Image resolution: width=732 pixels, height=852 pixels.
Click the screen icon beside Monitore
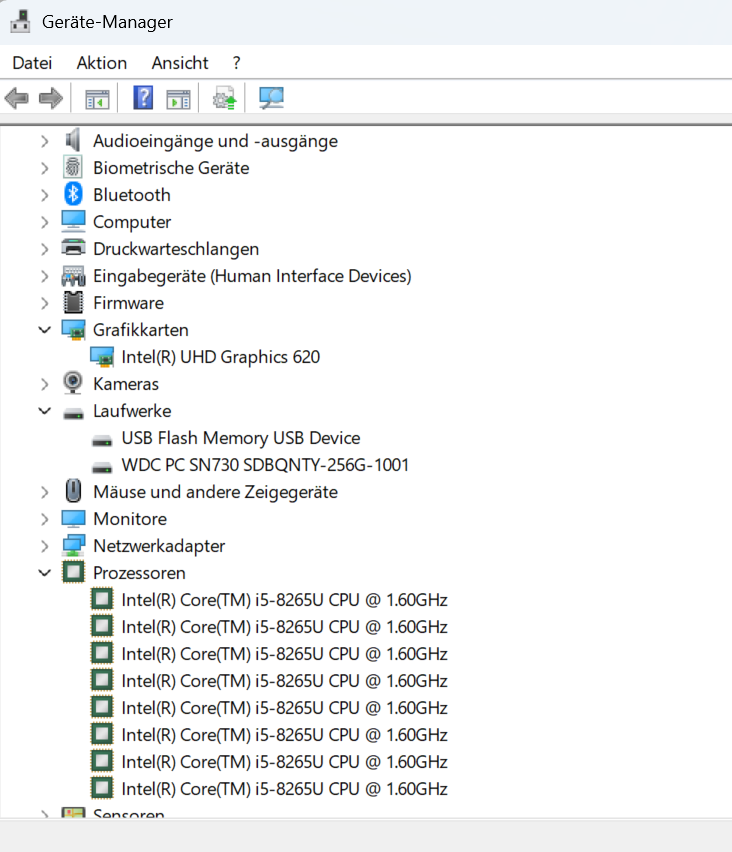click(73, 519)
